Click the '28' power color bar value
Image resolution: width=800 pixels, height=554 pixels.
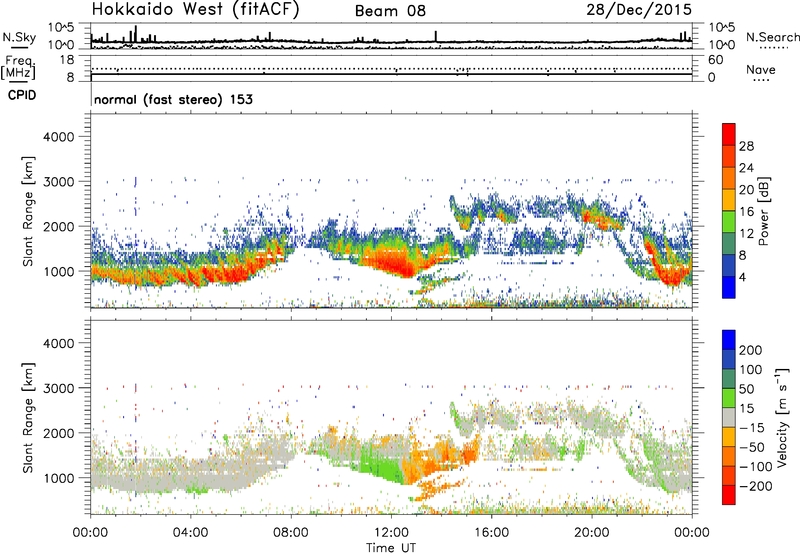(x=746, y=146)
